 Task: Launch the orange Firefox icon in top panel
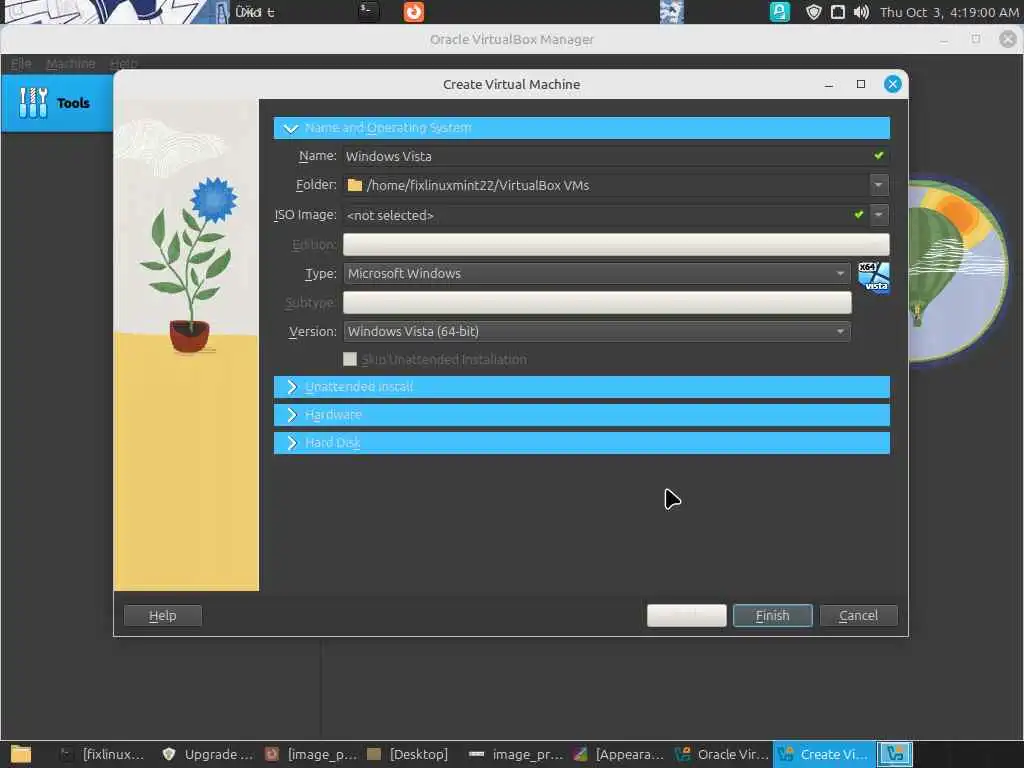pos(413,12)
